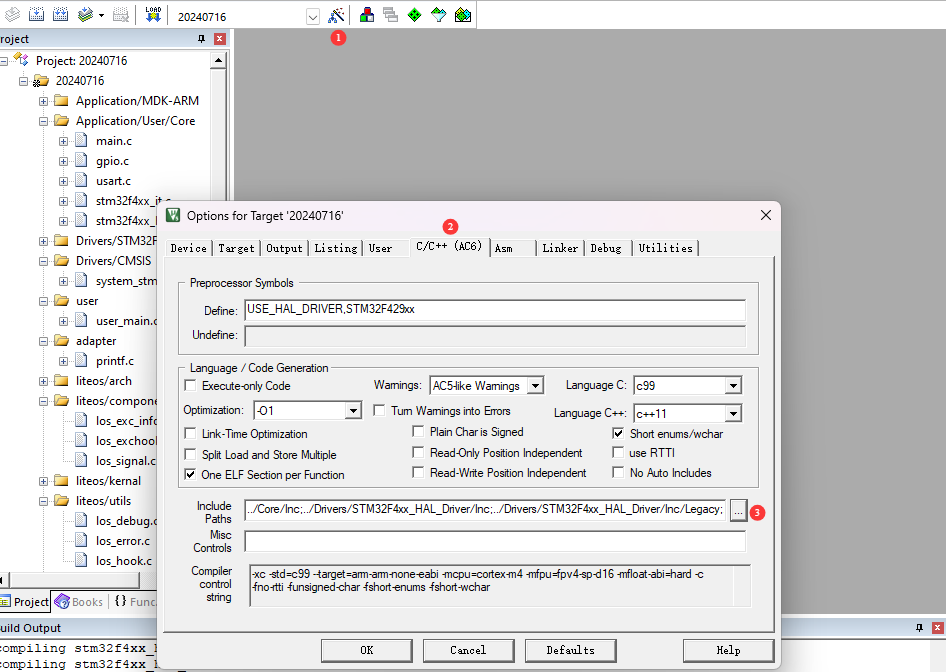Switch to the Device tab
This screenshot has width=946, height=672.
(188, 248)
